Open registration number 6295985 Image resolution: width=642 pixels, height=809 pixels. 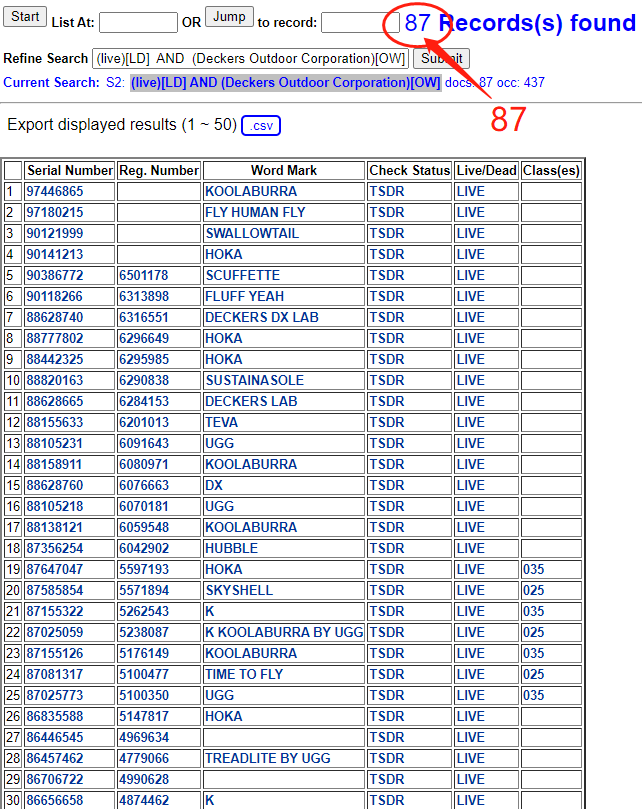(x=143, y=359)
